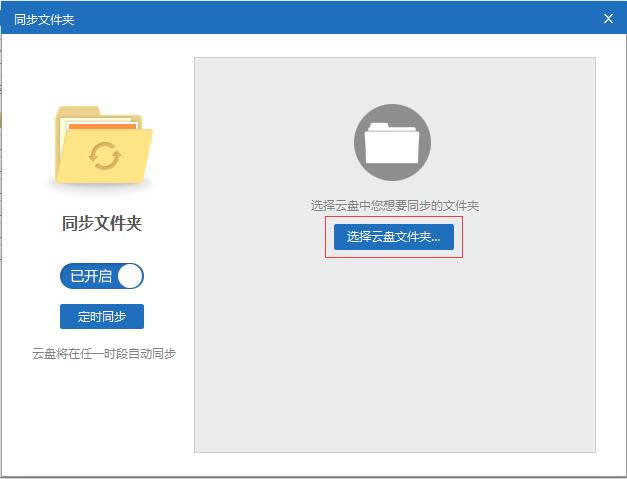Close the 同步文件夹 dialog with X
The width and height of the screenshot is (627, 479).
click(608, 18)
